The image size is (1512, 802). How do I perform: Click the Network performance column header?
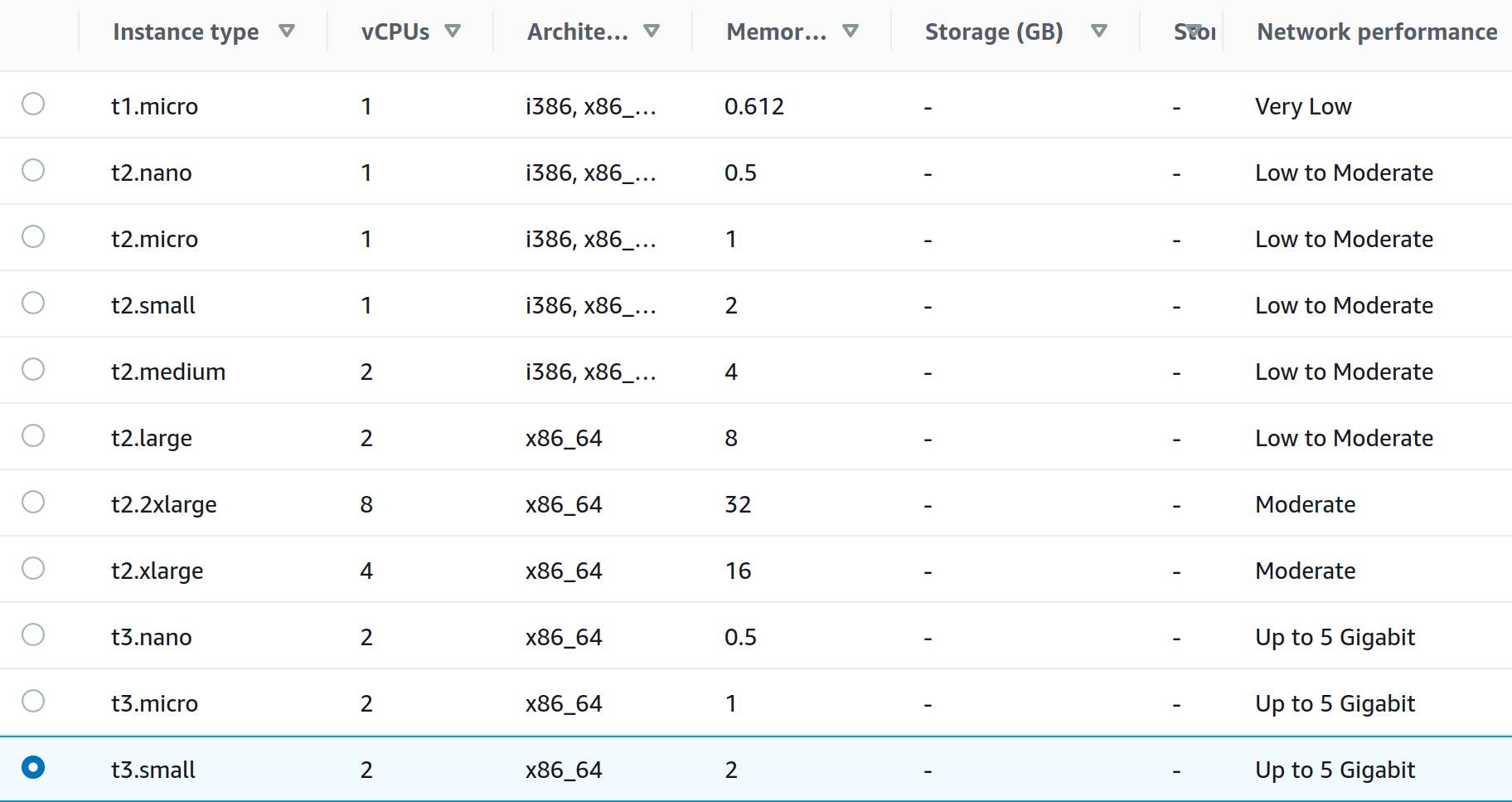coord(1376,32)
